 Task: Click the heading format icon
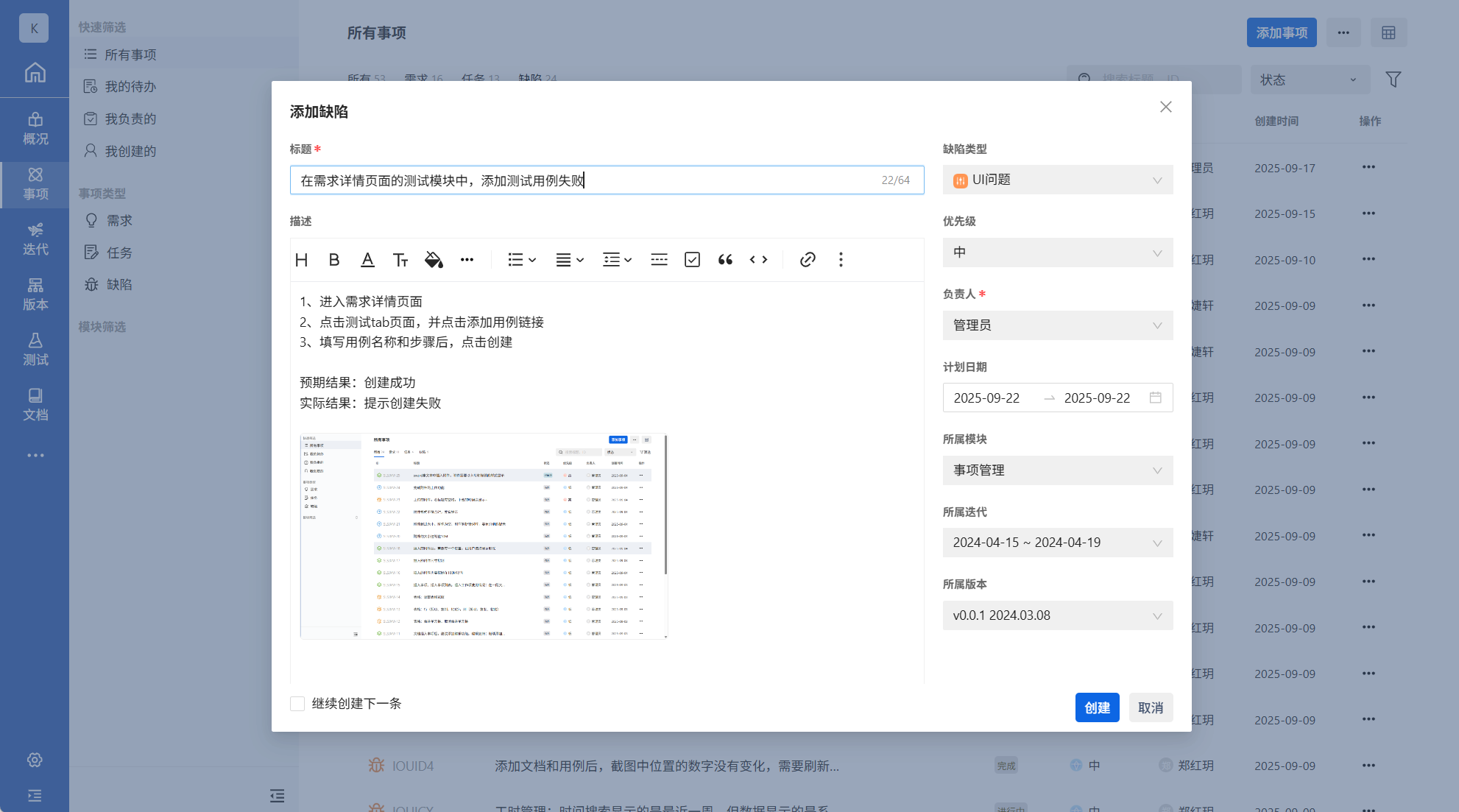click(301, 260)
